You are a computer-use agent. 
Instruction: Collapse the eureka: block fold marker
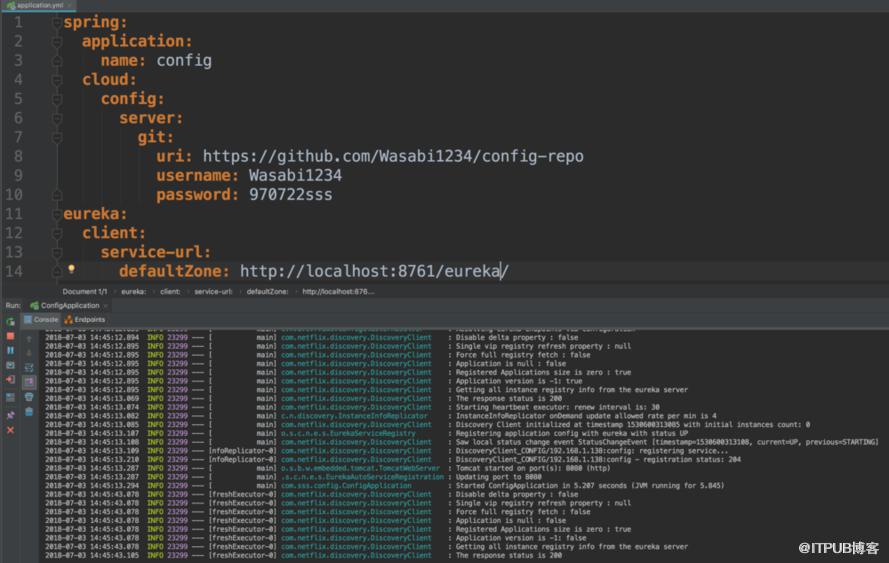(x=57, y=214)
